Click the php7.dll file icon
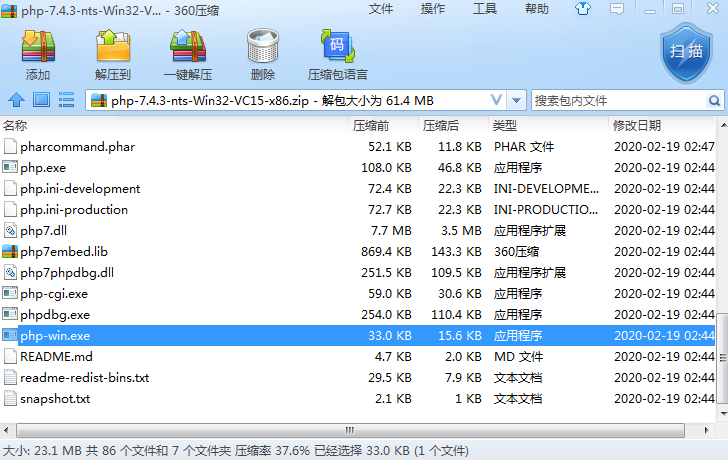Viewport: 728px width, 460px height. coord(10,230)
